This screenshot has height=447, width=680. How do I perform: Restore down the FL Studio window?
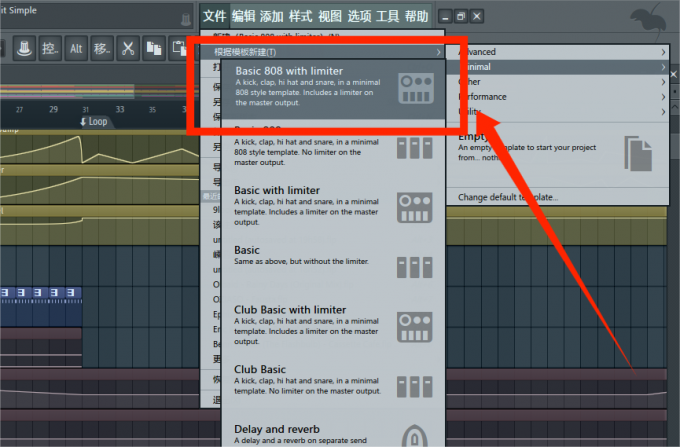[461, 16]
